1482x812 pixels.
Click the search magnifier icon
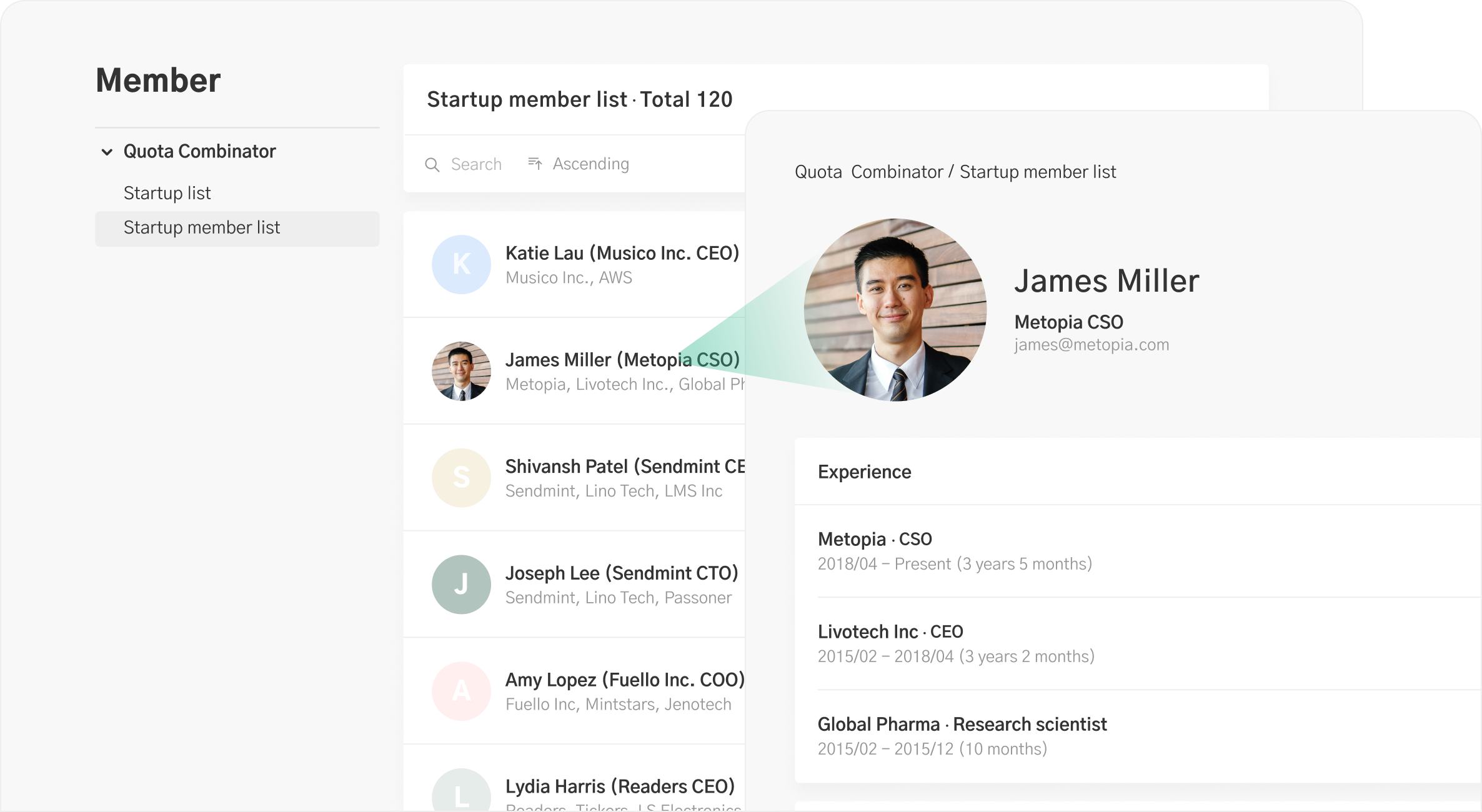pyautogui.click(x=432, y=164)
